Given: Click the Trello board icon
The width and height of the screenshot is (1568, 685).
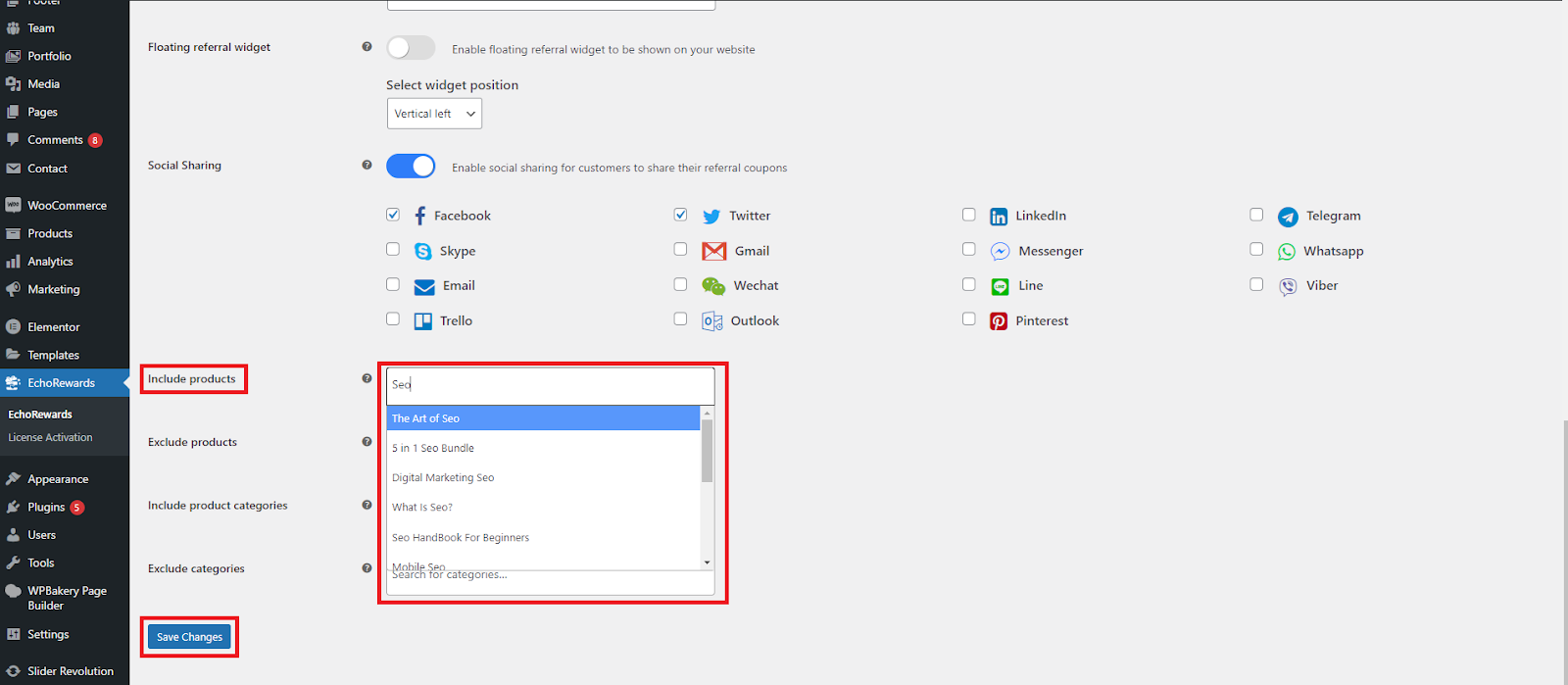Looking at the screenshot, I should pos(422,321).
